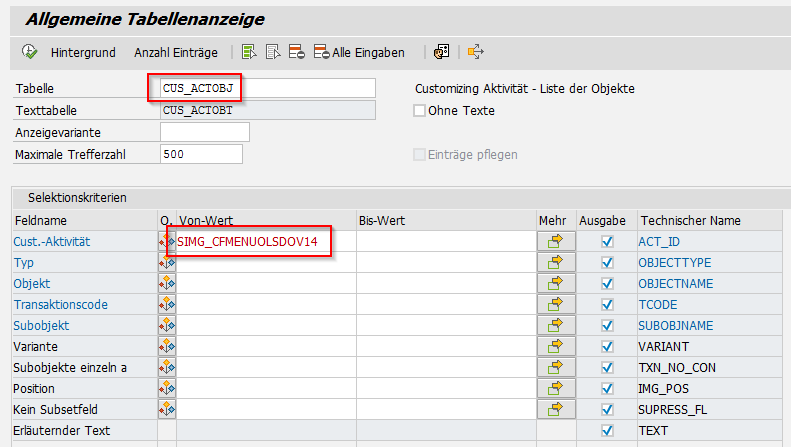
Task: Click the Anzeigevariante input field
Action: [205, 132]
